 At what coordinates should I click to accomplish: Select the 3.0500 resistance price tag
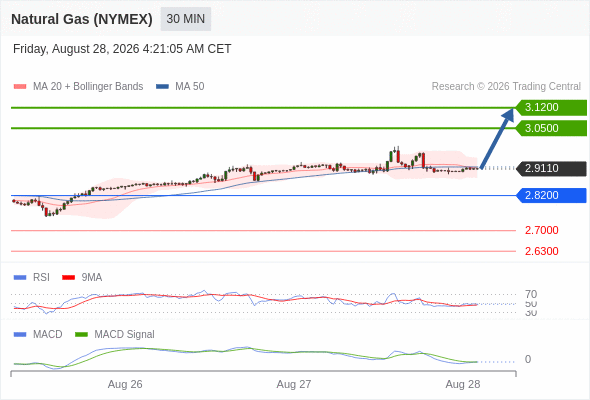(x=551, y=128)
